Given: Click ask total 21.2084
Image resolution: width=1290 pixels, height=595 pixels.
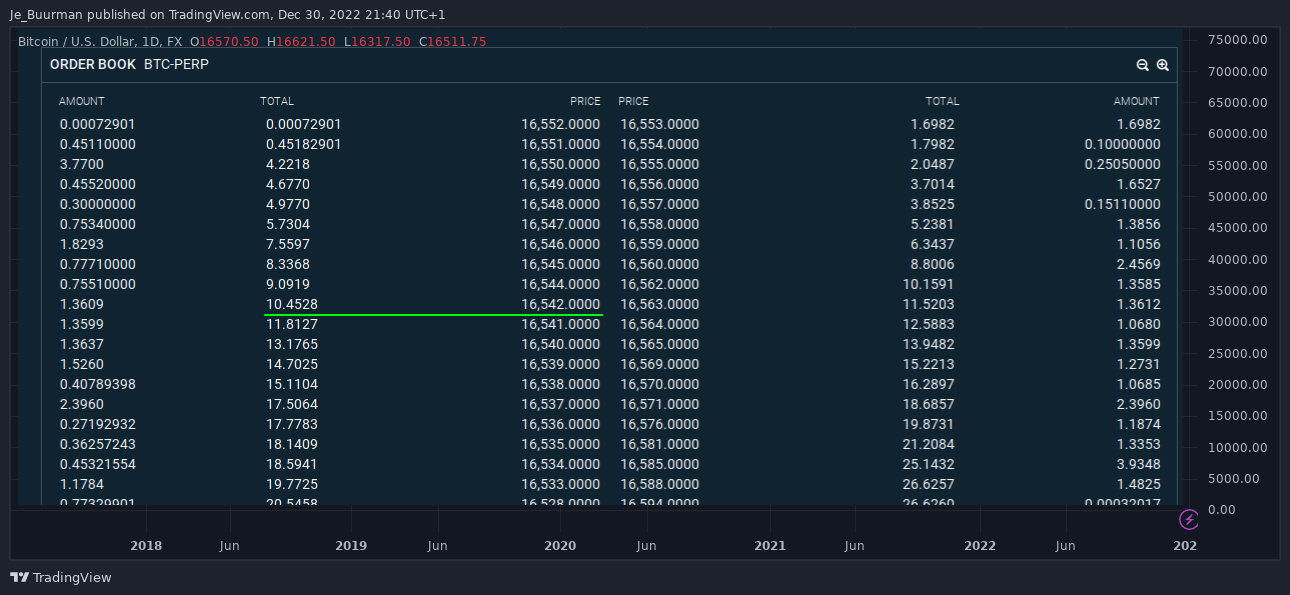Looking at the screenshot, I should coord(929,444).
